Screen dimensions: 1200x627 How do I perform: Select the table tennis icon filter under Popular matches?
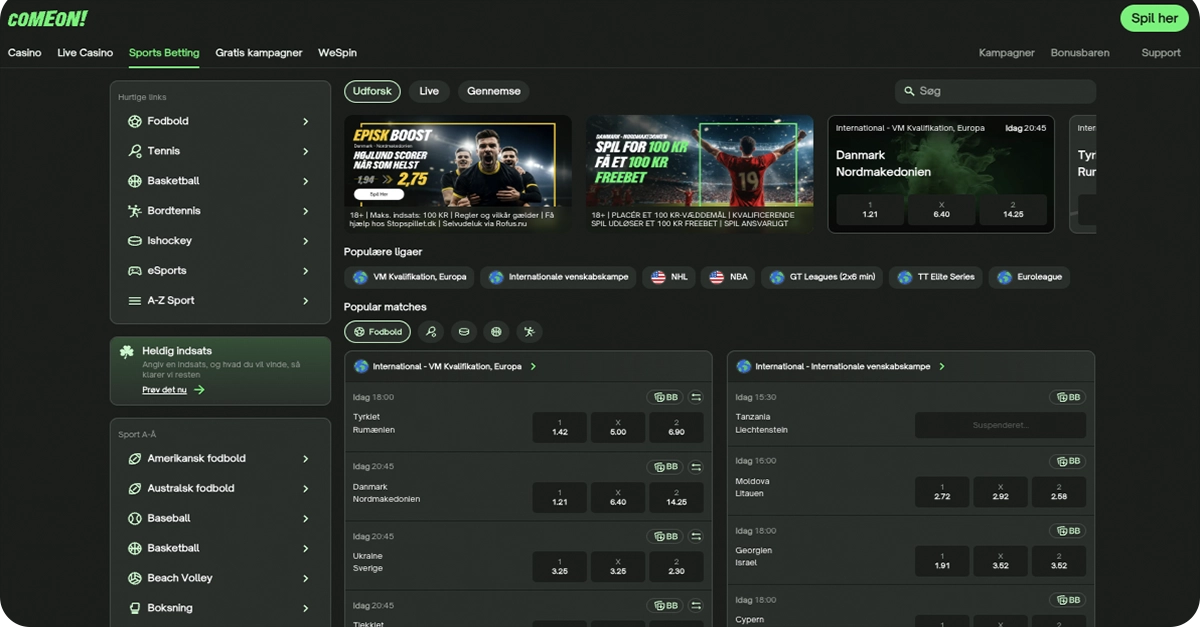[x=529, y=331]
